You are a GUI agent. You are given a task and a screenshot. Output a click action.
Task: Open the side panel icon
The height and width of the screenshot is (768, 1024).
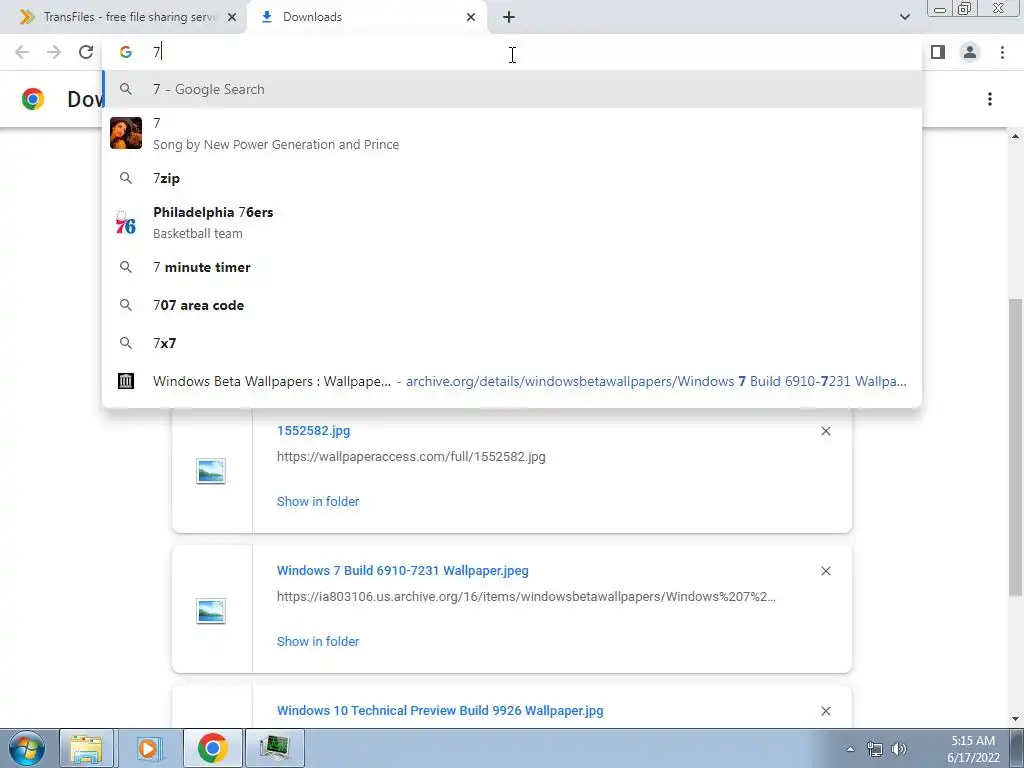point(938,52)
